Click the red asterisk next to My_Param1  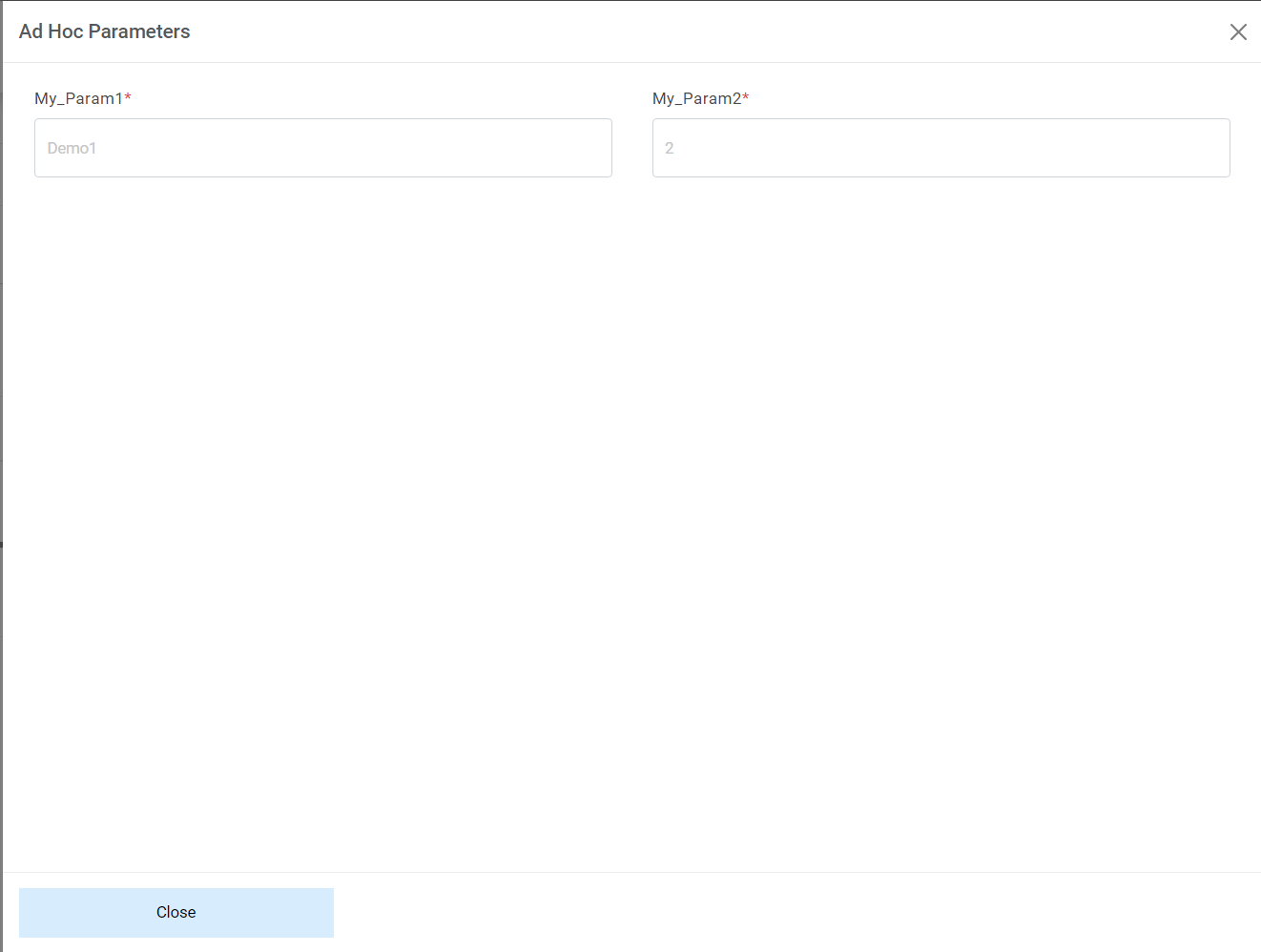point(131,96)
